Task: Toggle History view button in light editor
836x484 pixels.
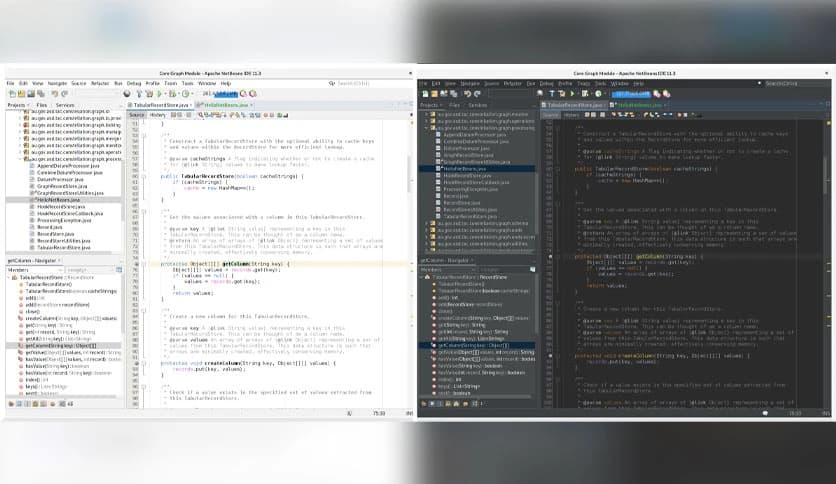Action: pos(157,115)
